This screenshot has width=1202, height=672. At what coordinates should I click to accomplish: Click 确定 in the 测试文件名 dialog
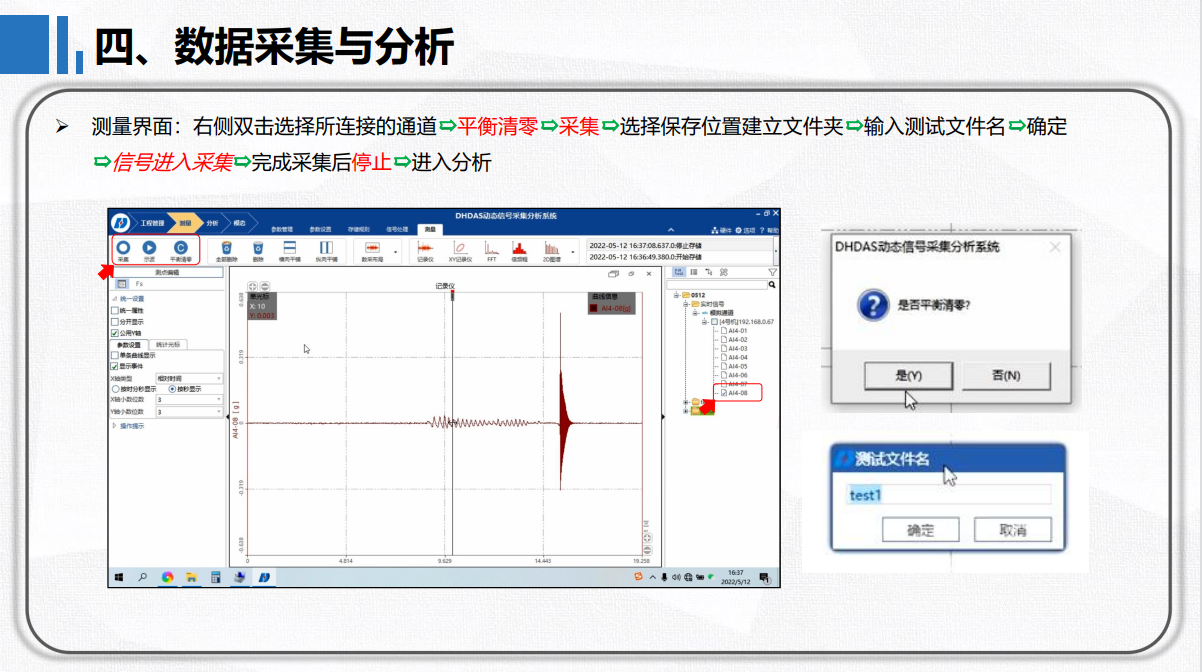click(920, 530)
